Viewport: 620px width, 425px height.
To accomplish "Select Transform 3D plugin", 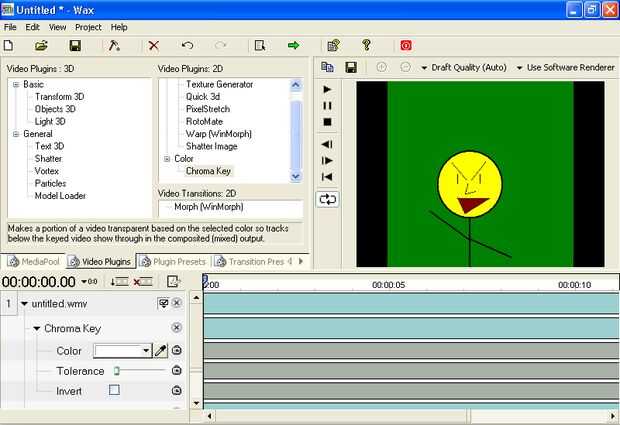I will coord(59,97).
